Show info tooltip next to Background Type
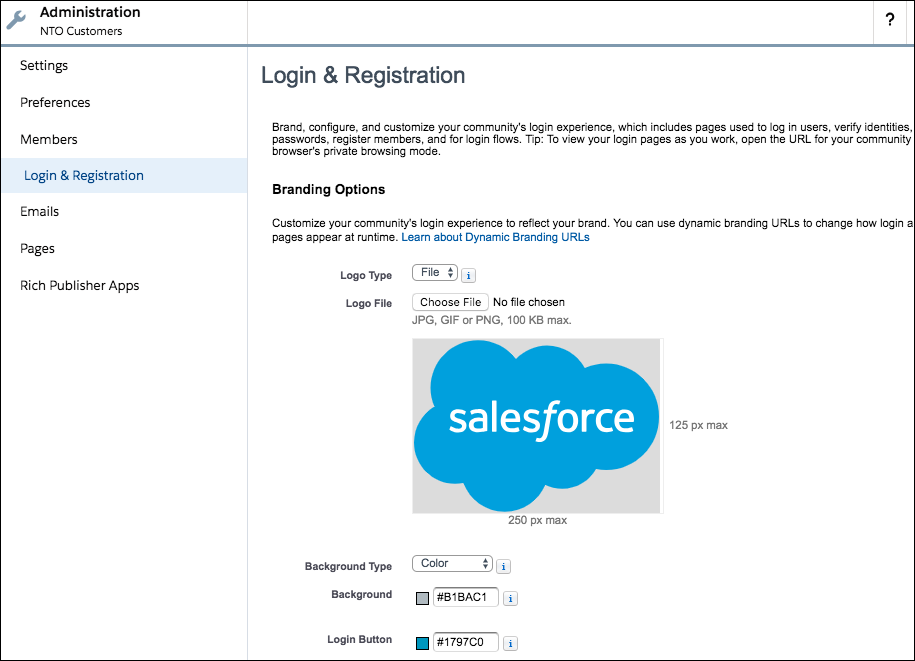Image resolution: width=915 pixels, height=661 pixels. point(504,566)
